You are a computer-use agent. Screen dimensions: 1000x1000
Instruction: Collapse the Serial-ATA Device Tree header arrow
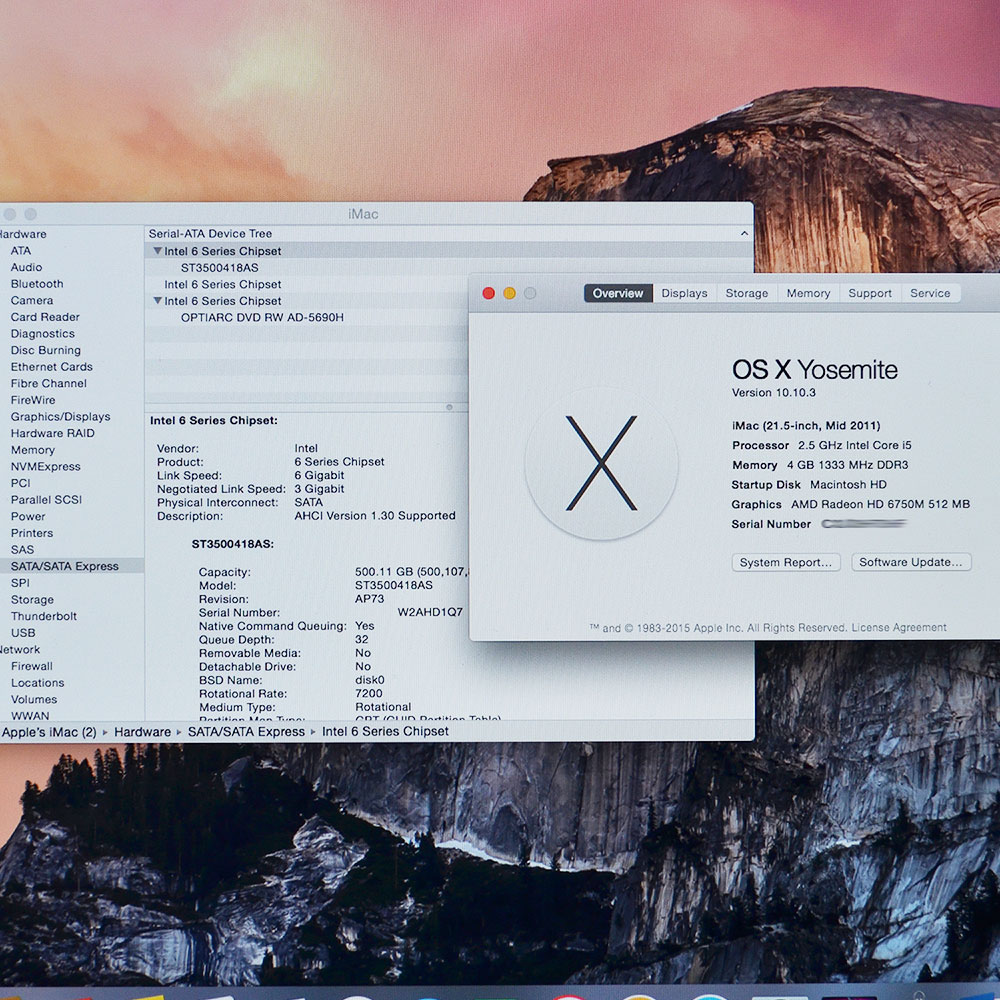(744, 234)
